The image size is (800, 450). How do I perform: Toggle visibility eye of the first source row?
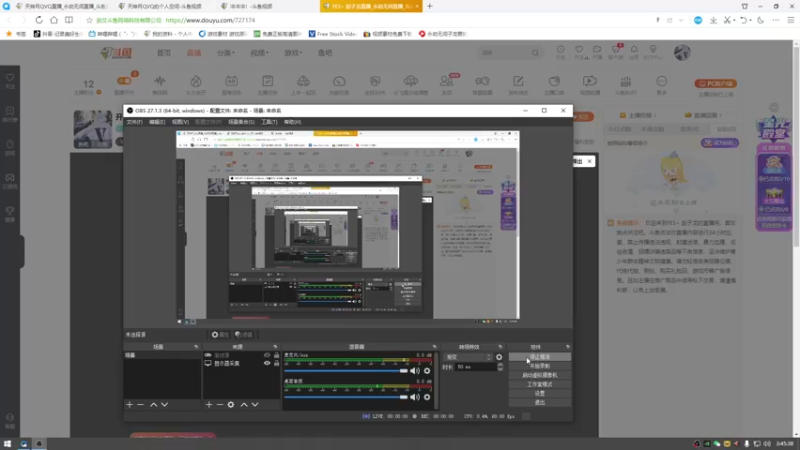coord(267,355)
